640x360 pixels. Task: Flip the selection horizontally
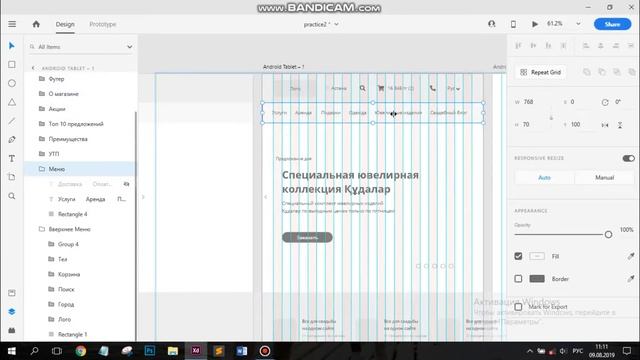click(x=605, y=125)
